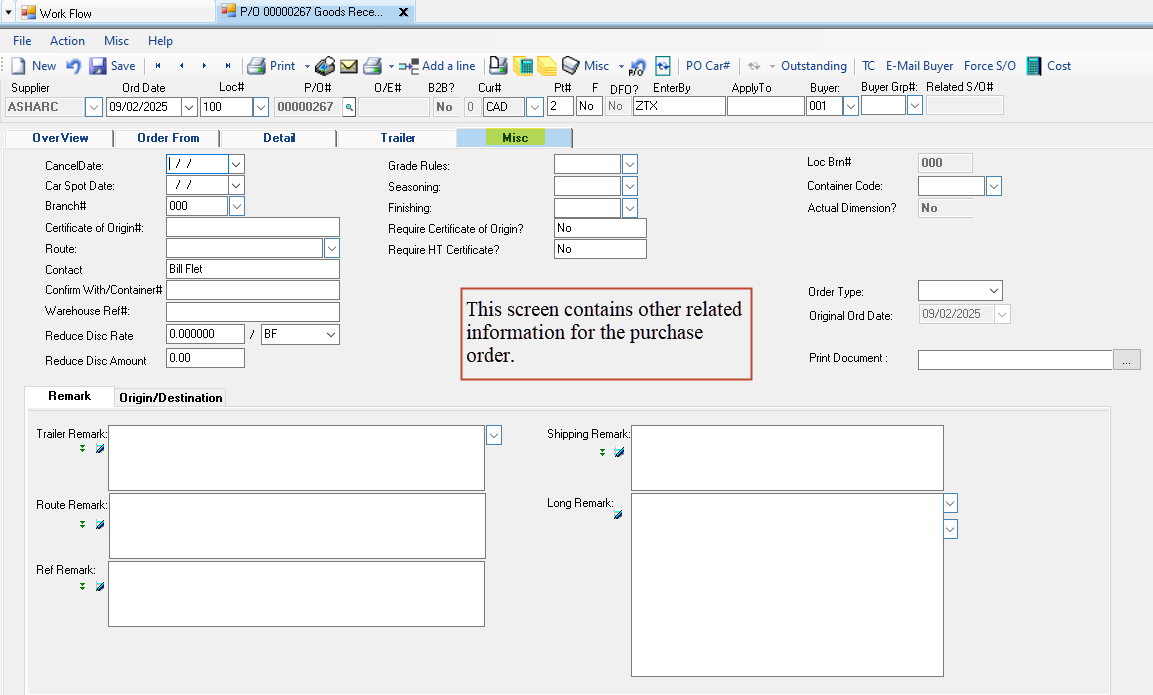Open the P/O number lookup icon
Screen dimensions: 1153x695
(349, 106)
